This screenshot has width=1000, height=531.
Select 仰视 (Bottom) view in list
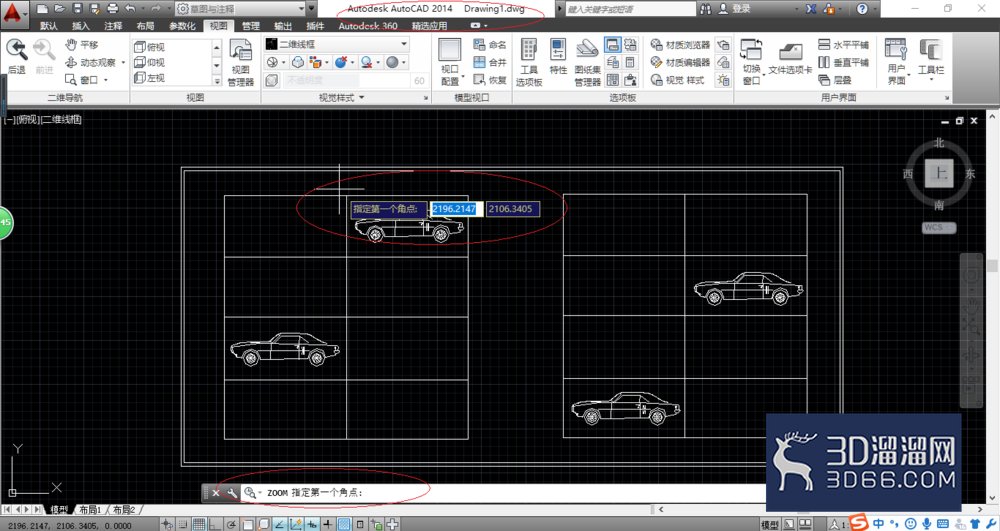[150, 62]
